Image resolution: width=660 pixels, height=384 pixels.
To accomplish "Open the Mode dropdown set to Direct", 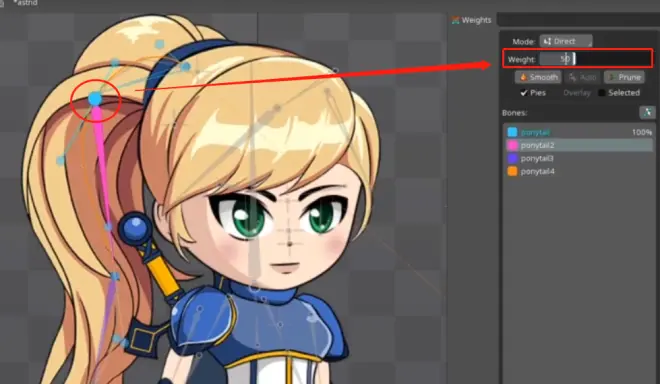I will [566, 41].
